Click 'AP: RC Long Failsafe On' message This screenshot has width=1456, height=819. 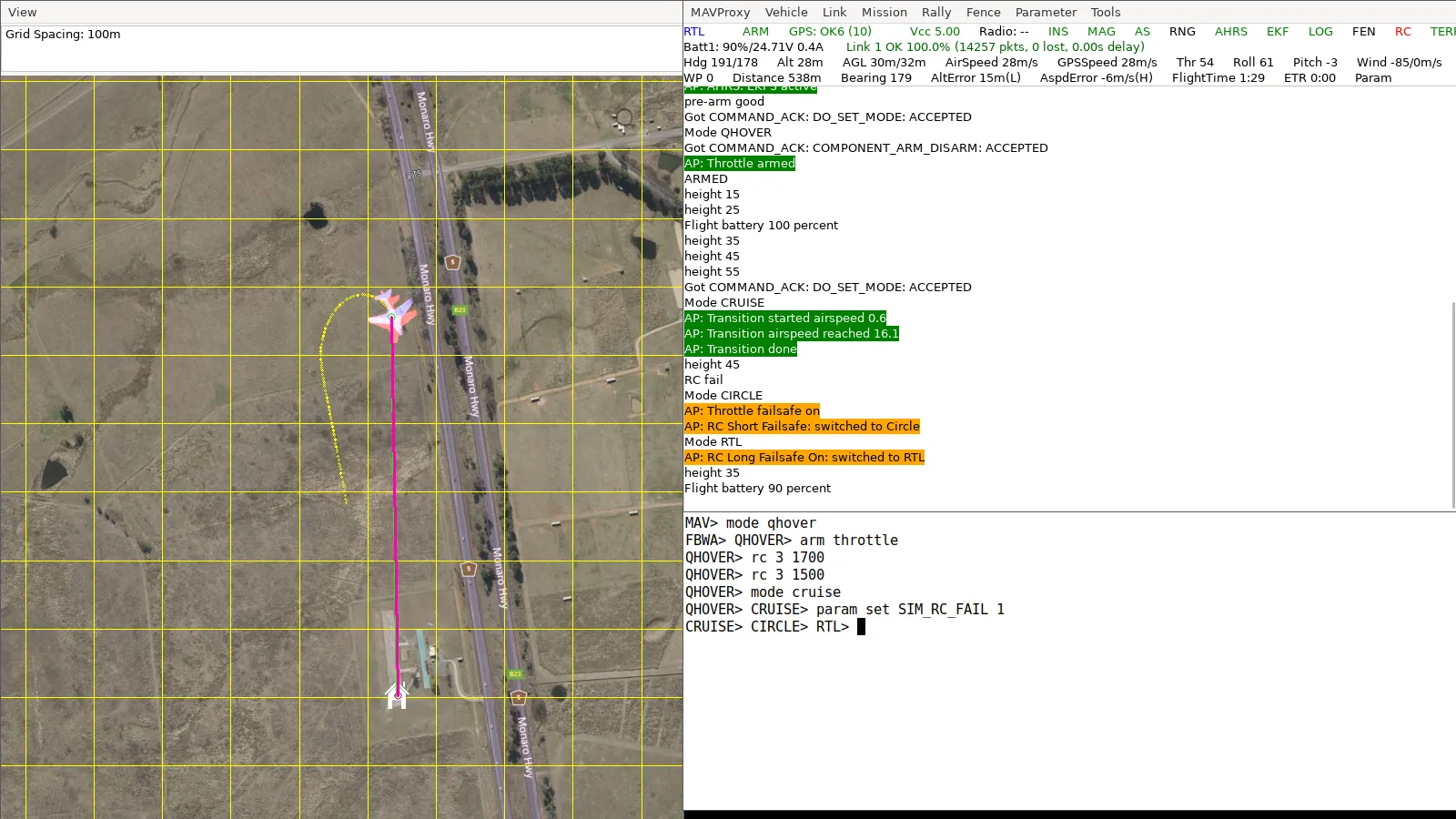[x=804, y=457]
